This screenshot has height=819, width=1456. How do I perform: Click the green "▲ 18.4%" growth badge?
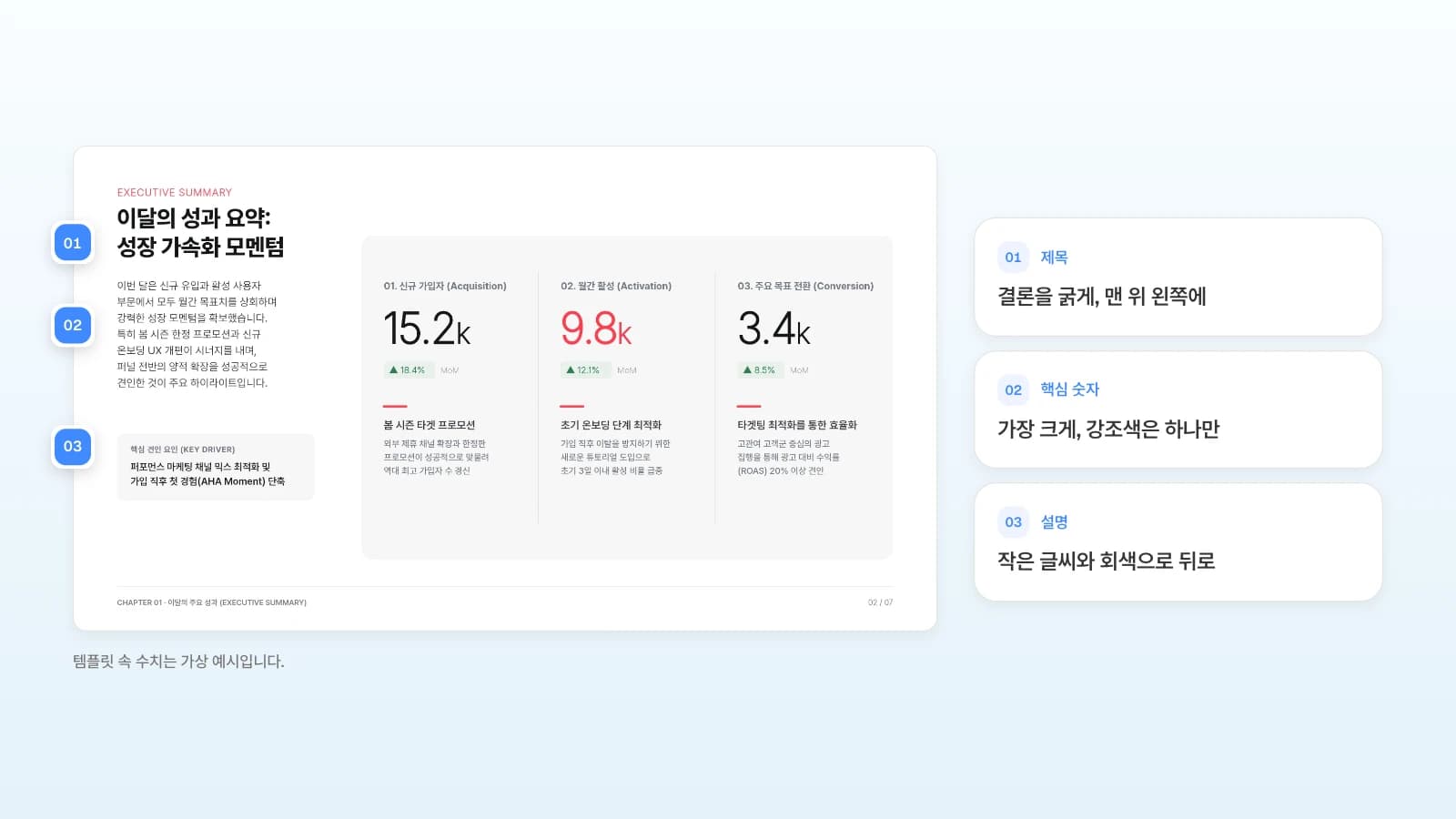click(x=408, y=370)
